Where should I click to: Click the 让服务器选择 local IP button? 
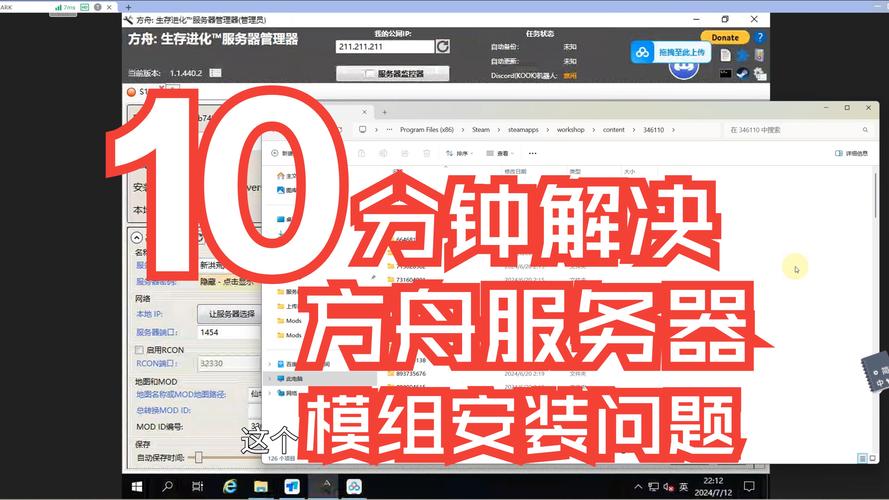(229, 313)
